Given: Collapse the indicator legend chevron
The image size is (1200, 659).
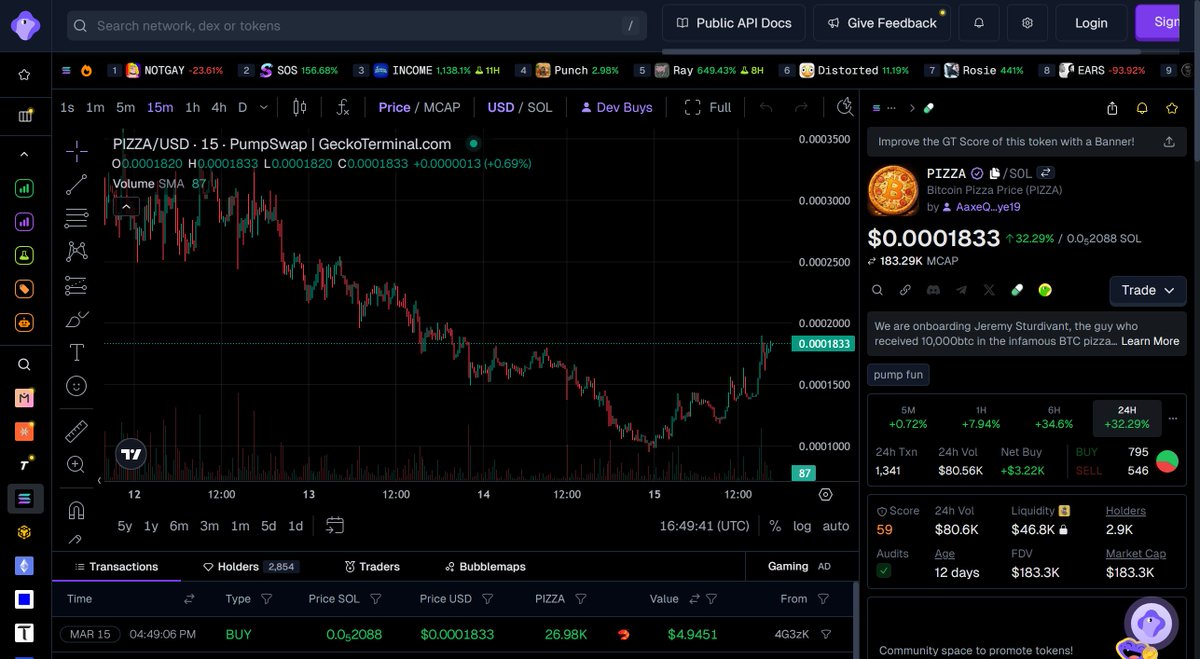Looking at the screenshot, I should pyautogui.click(x=126, y=207).
